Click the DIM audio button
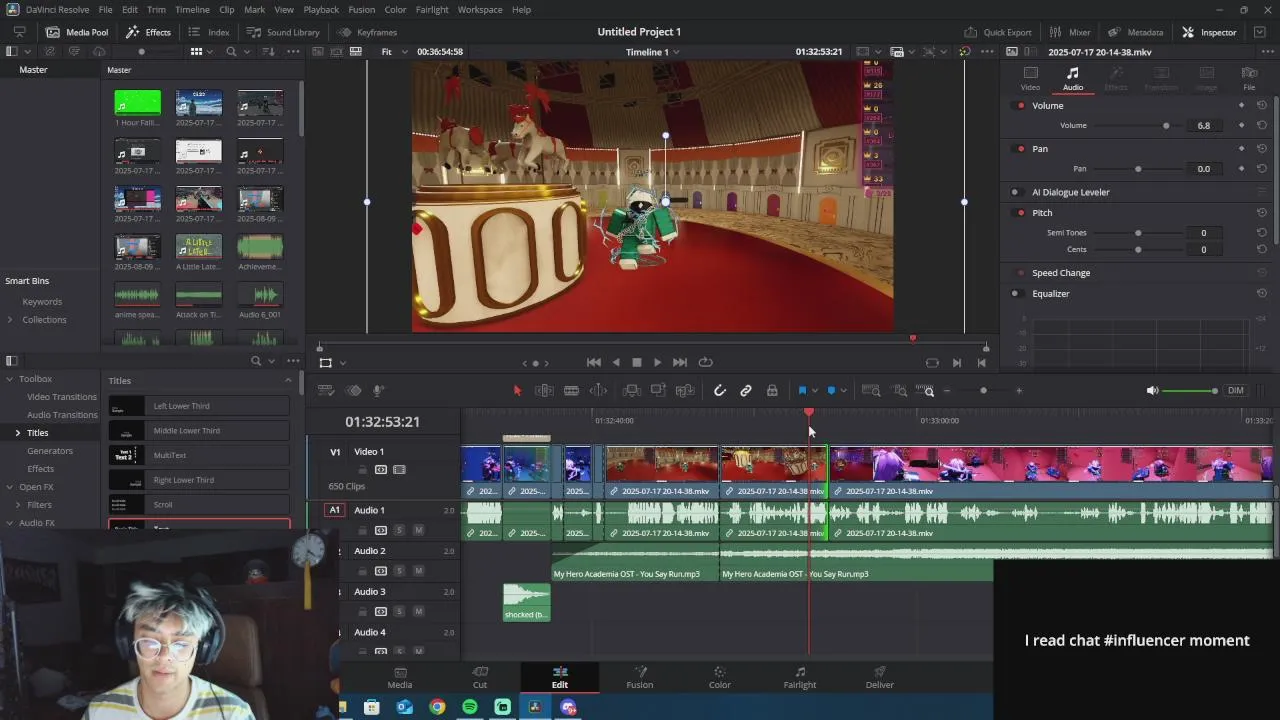The width and height of the screenshot is (1280, 720). click(x=1236, y=391)
